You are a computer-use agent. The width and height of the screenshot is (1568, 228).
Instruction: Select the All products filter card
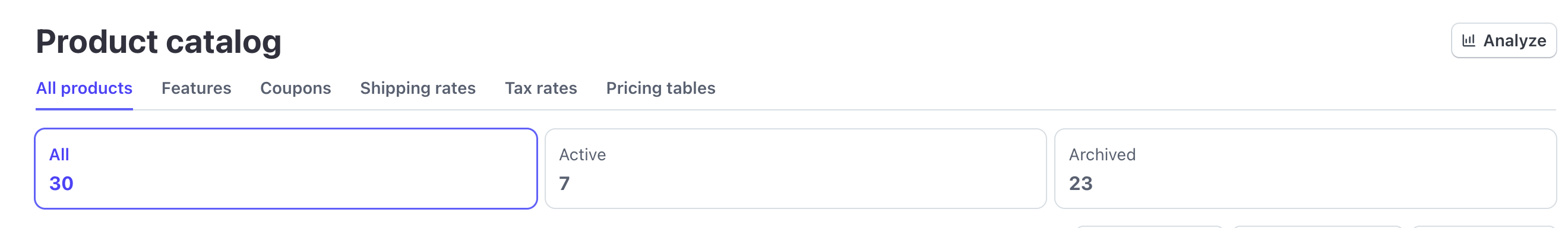pyautogui.click(x=286, y=169)
